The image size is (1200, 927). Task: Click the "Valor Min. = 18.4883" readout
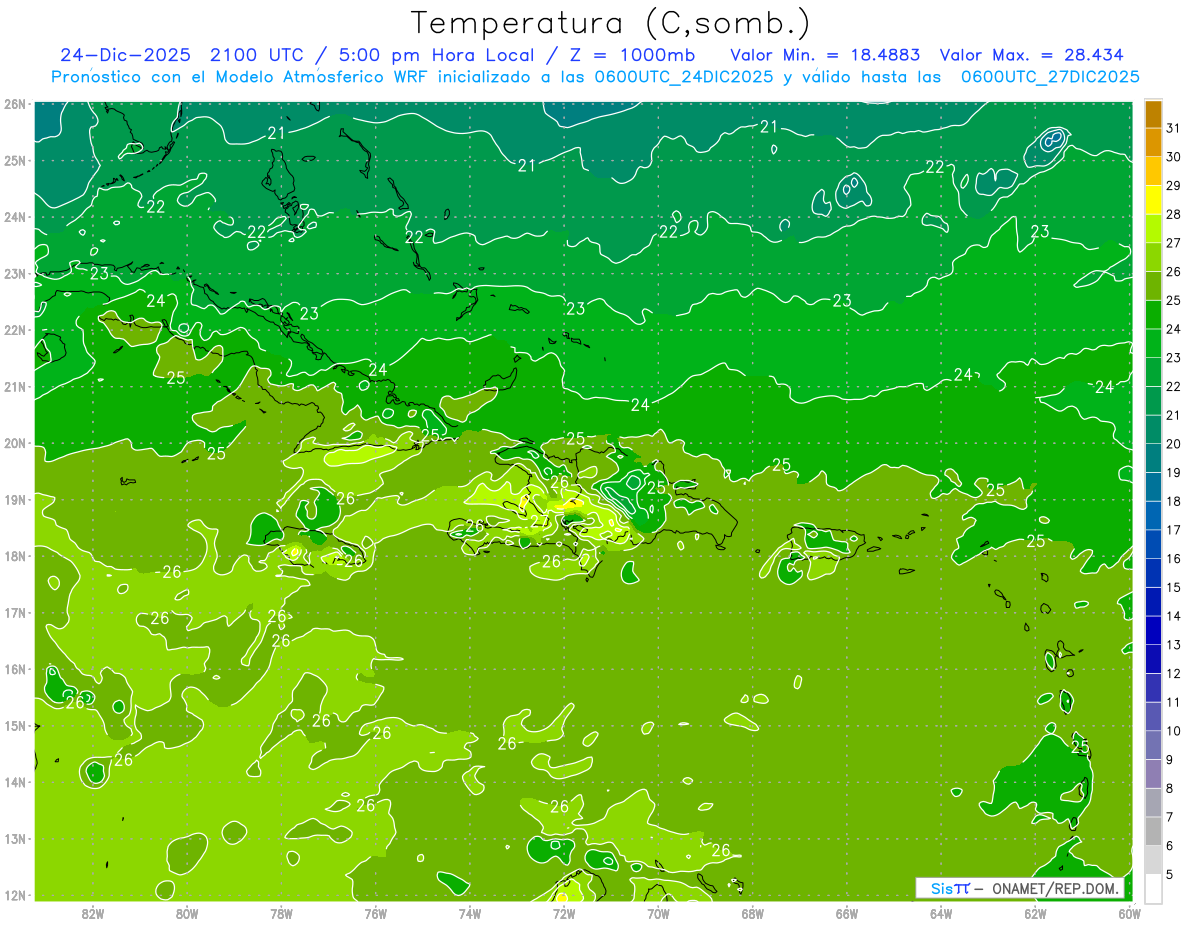click(825, 55)
